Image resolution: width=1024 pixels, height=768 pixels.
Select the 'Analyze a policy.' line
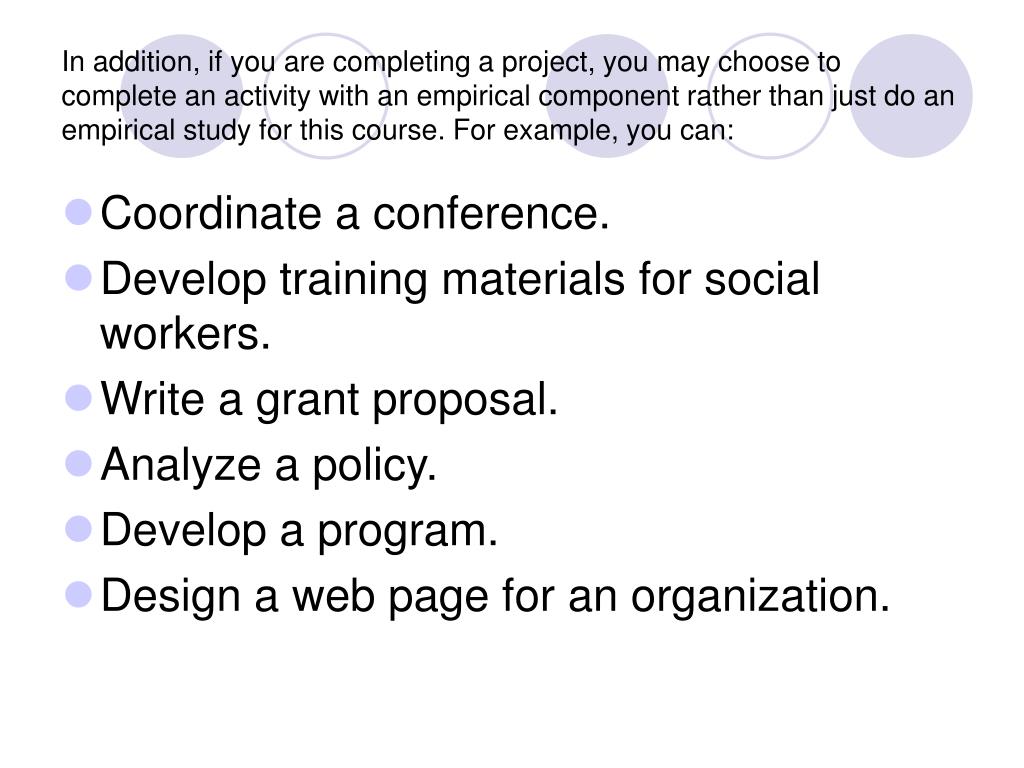[x=268, y=466]
